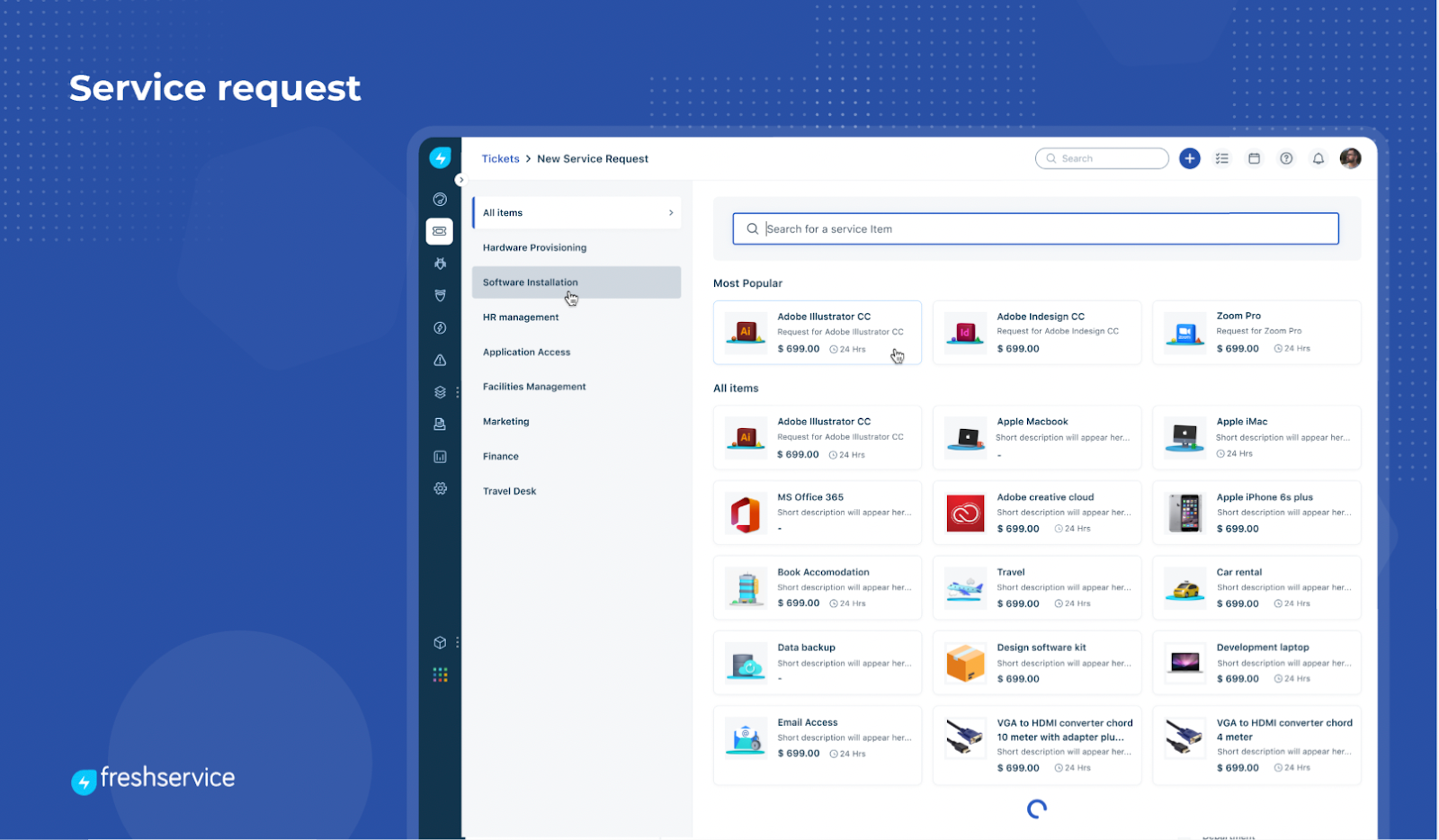This screenshot has width=1439, height=840.
Task: Open the notifications bell icon
Action: point(1318,158)
